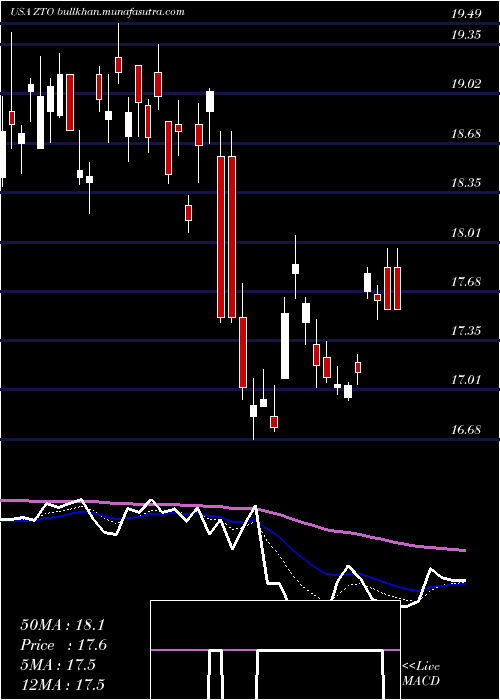Click the '50MA : 18.1' reading
Screen dimensions: 500x700
(62, 625)
